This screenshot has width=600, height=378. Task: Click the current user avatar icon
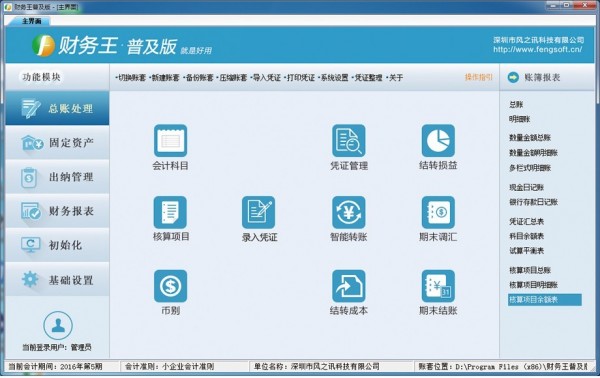(x=58, y=326)
